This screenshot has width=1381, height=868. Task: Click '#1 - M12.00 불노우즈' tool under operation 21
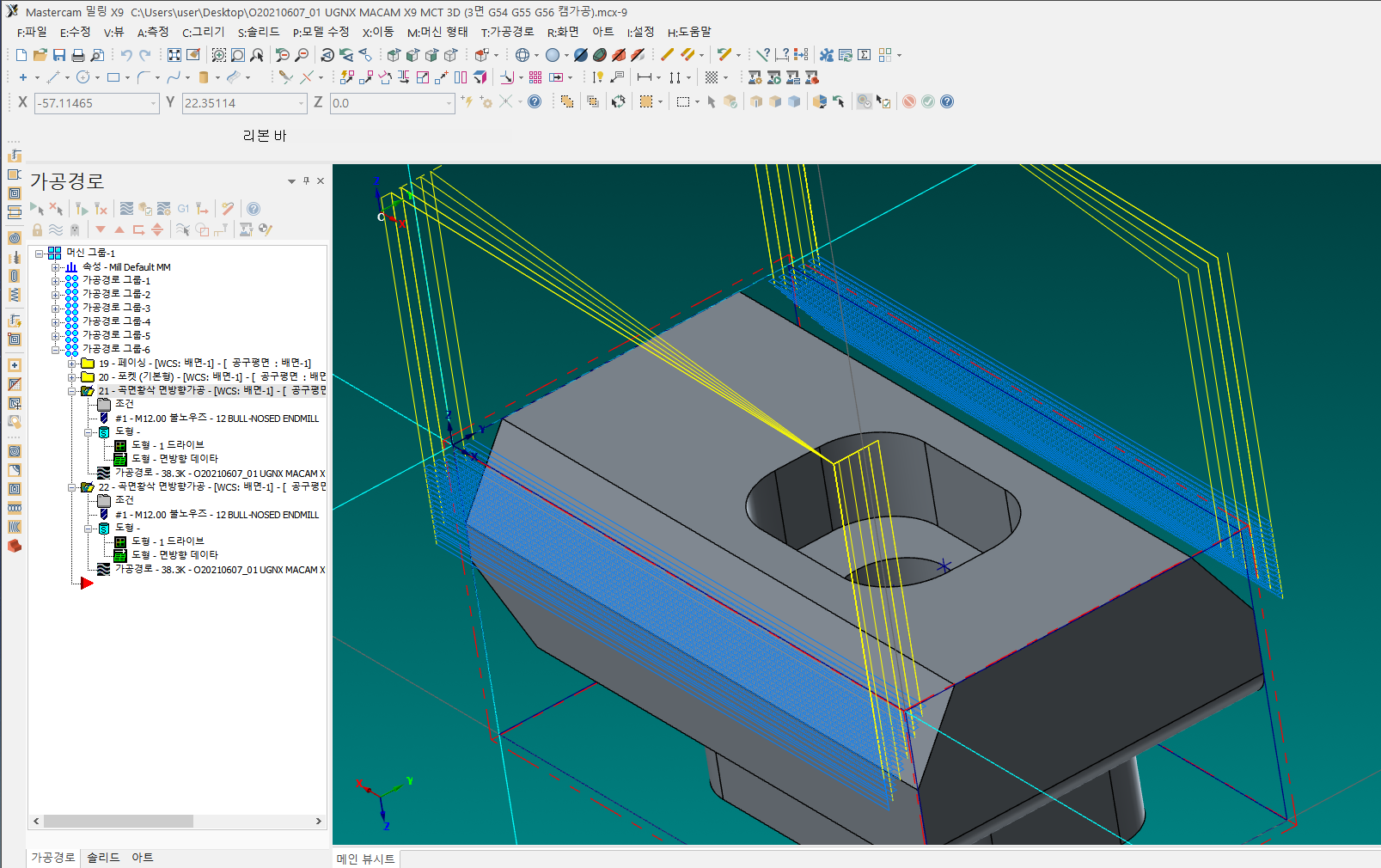click(x=217, y=419)
